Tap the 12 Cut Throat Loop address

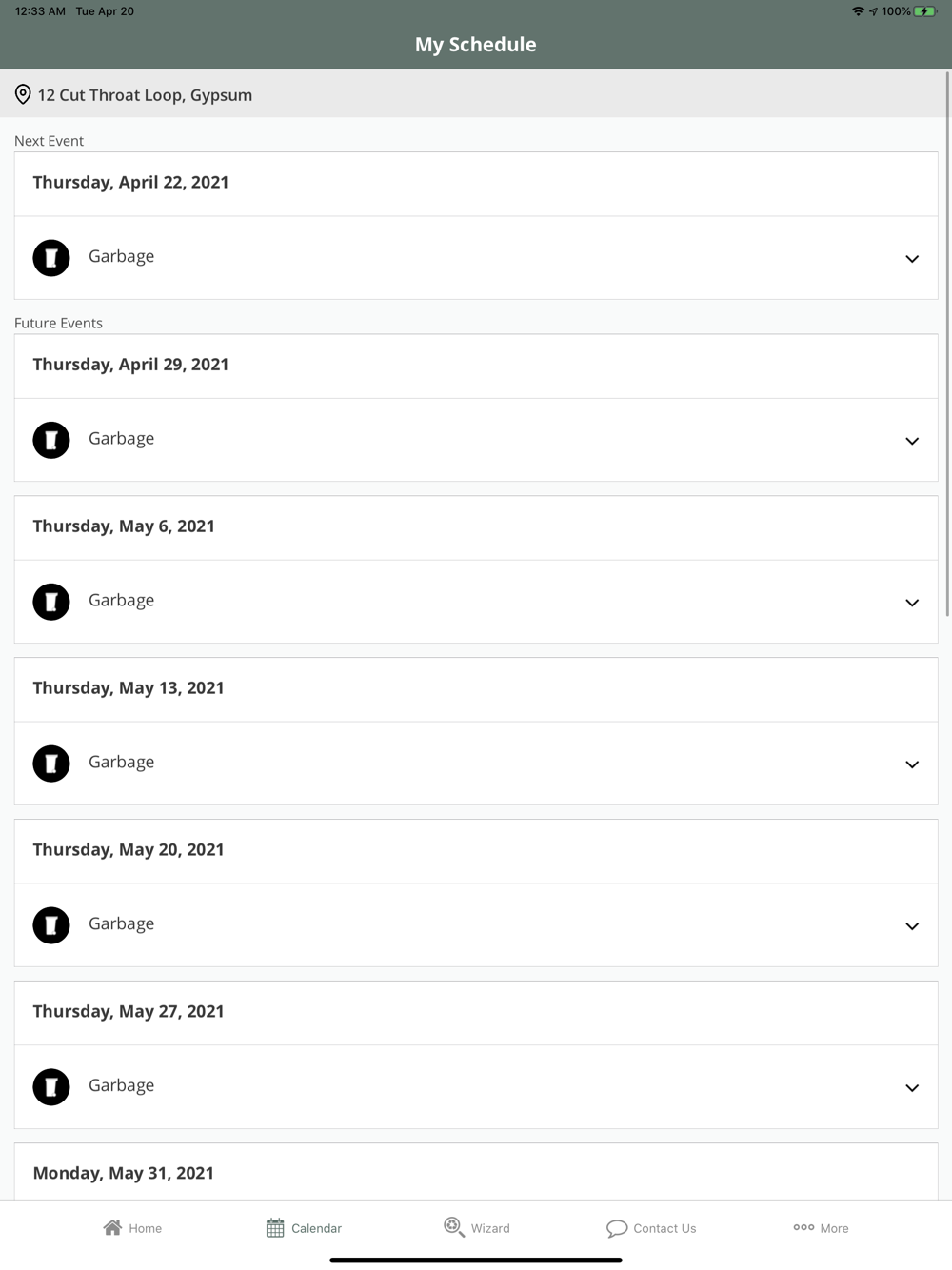[x=145, y=95]
